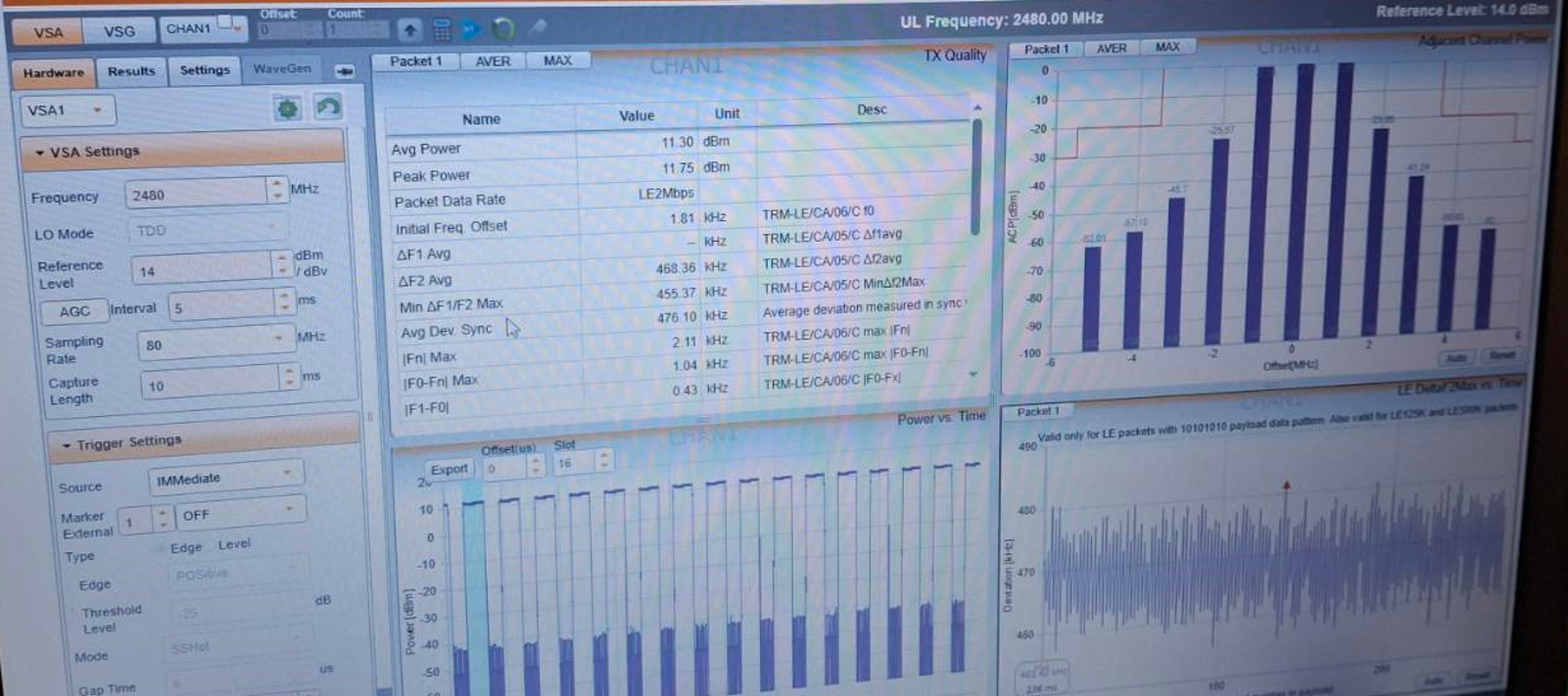Collapse the Trigger Settings section
Image resolution: width=1568 pixels, height=696 pixels.
(x=67, y=445)
